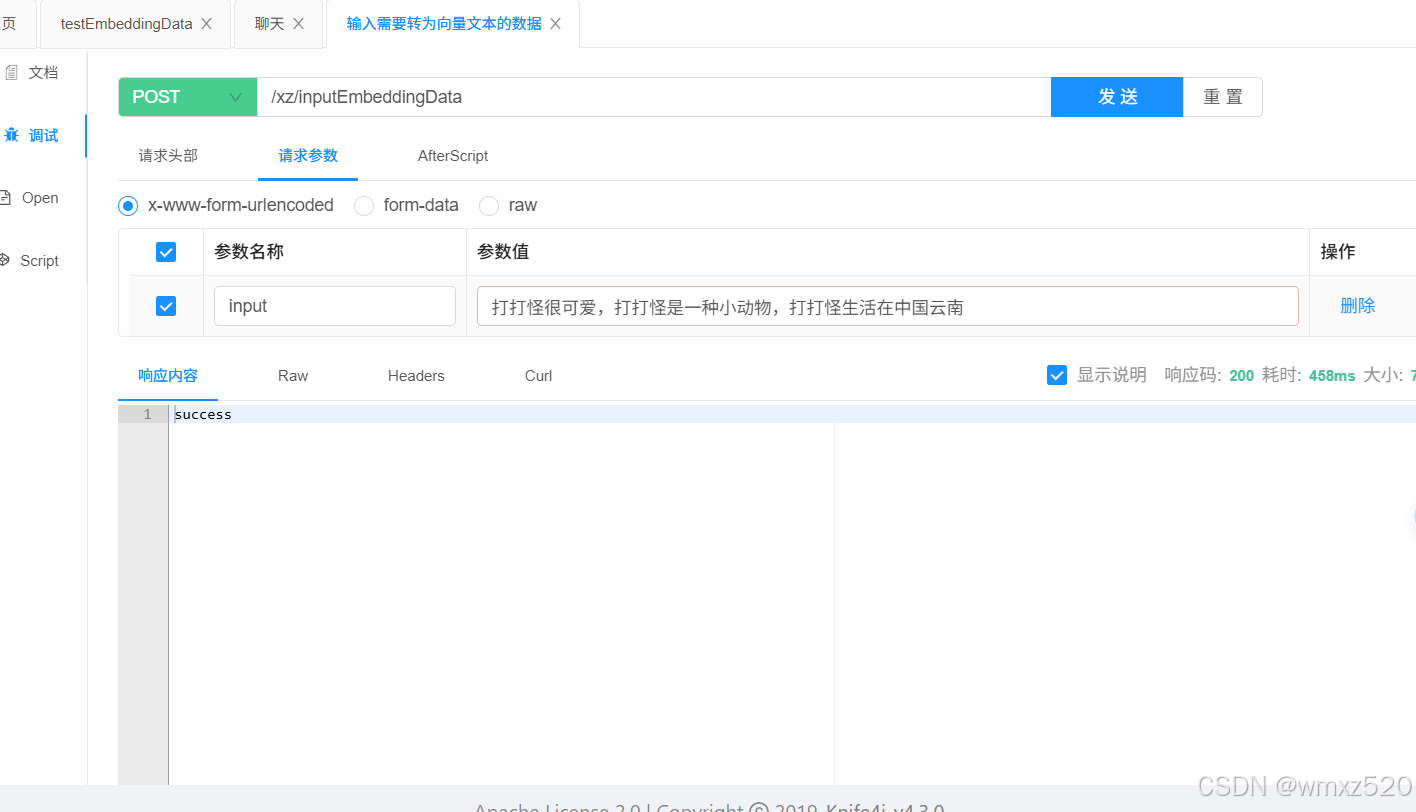This screenshot has width=1416, height=812.
Task: Click the response code value 200
Action: 1242,376
